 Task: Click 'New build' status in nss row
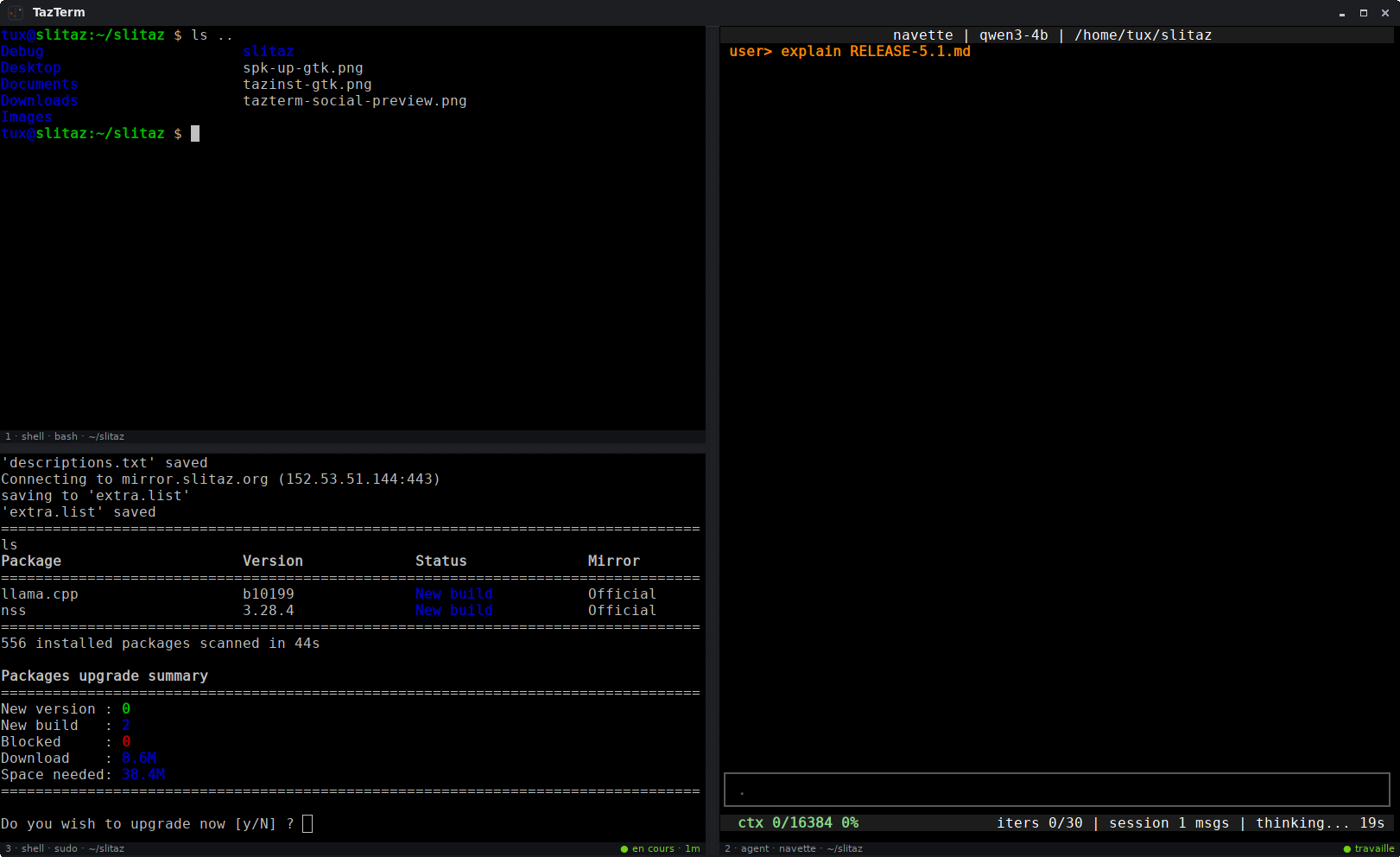point(454,611)
